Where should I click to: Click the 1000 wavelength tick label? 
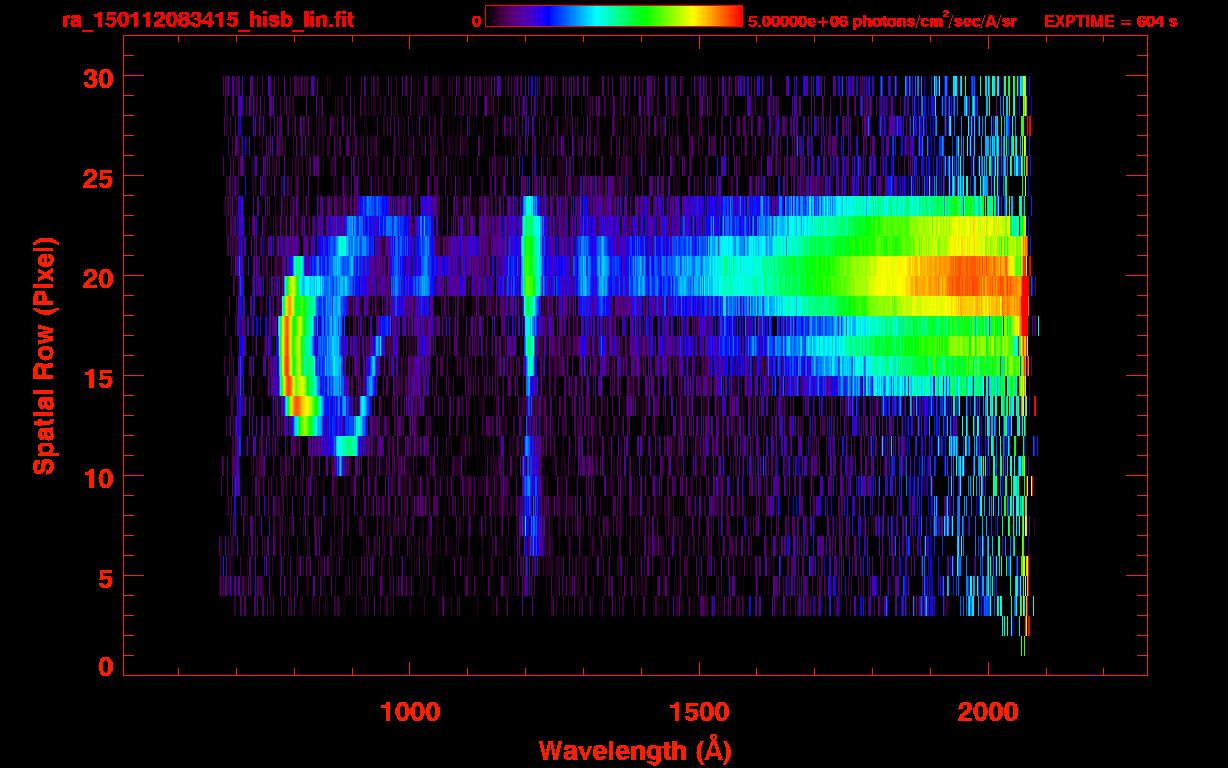(x=409, y=711)
